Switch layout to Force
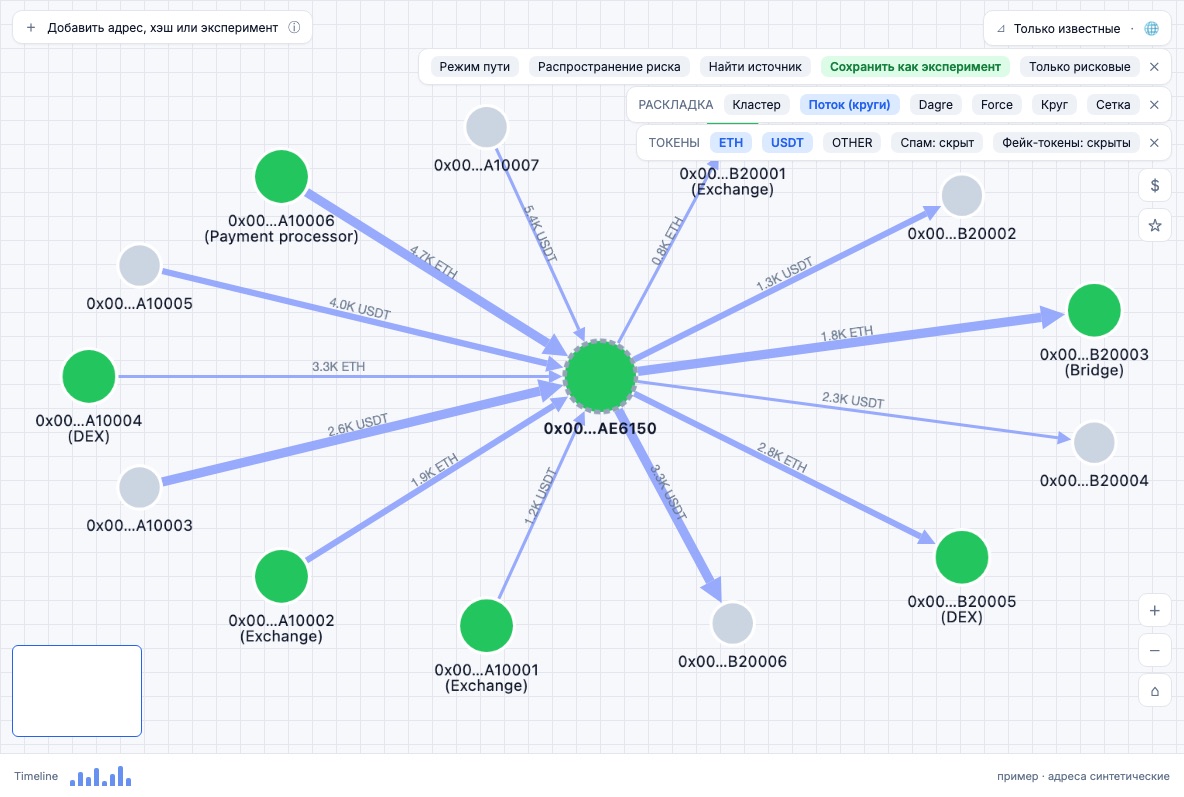 click(996, 104)
